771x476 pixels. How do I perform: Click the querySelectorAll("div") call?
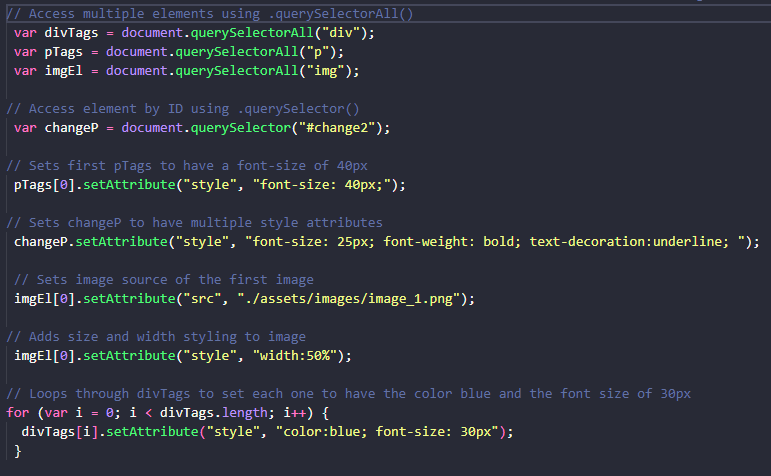(279, 33)
